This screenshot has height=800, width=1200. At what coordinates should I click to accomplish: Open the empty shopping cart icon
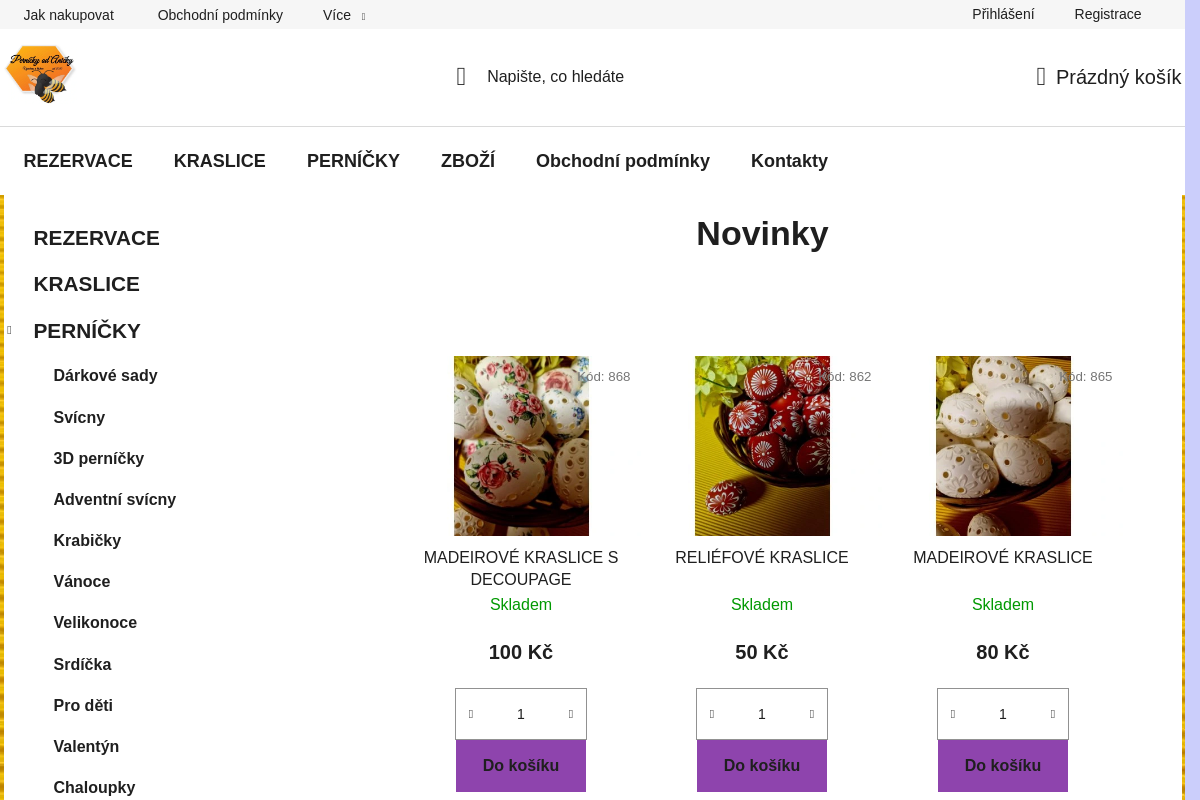tap(1041, 77)
